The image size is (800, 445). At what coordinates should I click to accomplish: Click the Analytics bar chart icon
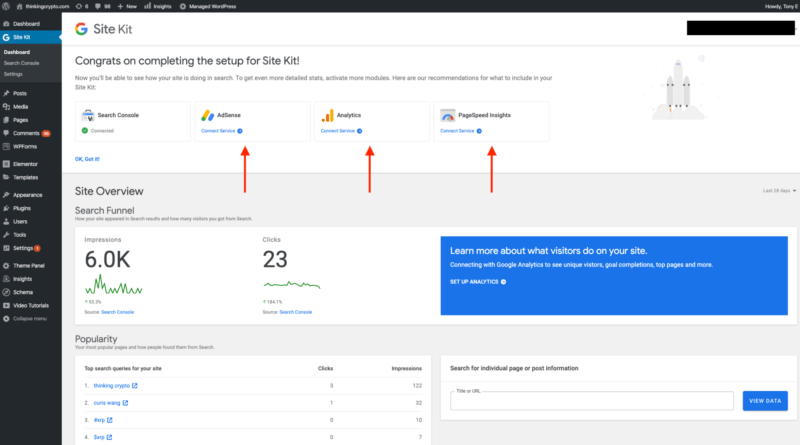[327, 116]
